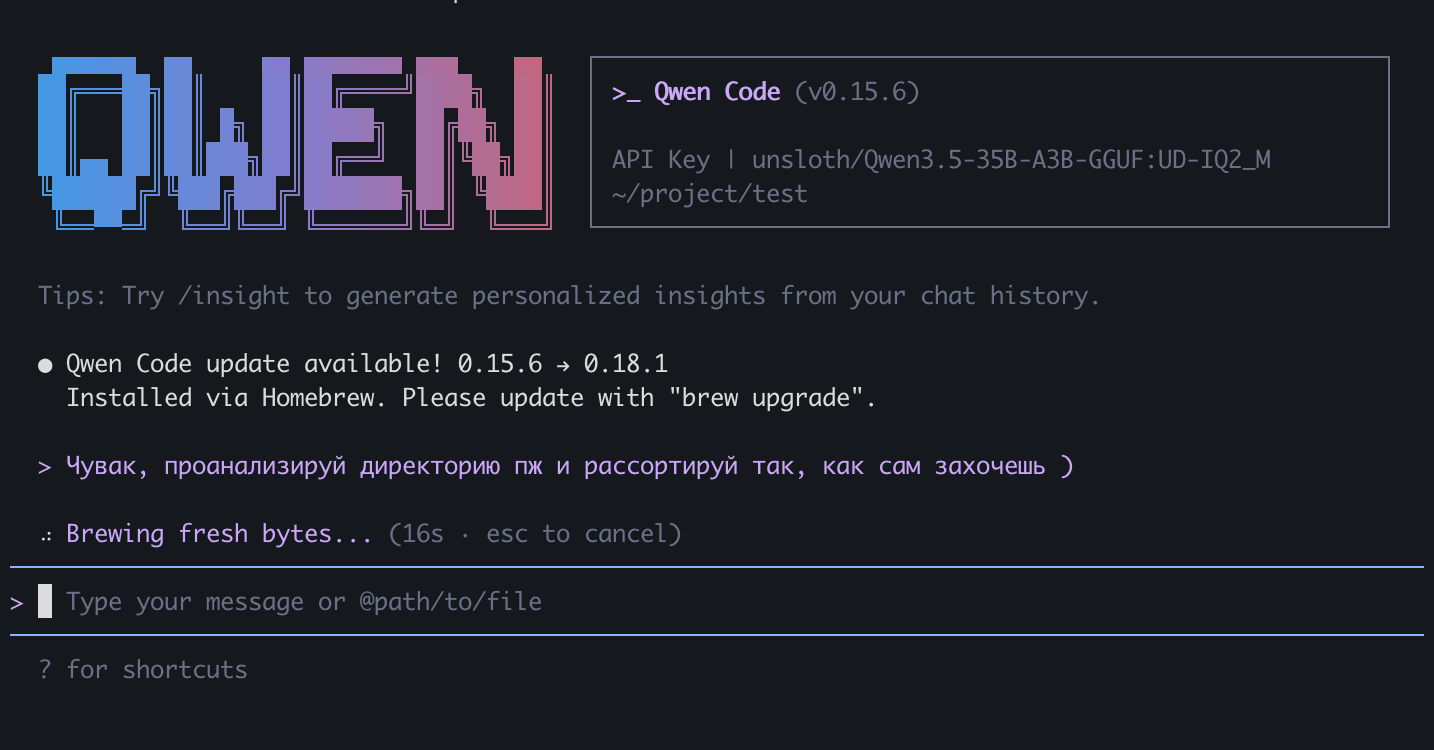Select the model name unsloth/Qwen3.5-35B-A3B-GGUF:UD-IQ2_M

(x=1011, y=160)
